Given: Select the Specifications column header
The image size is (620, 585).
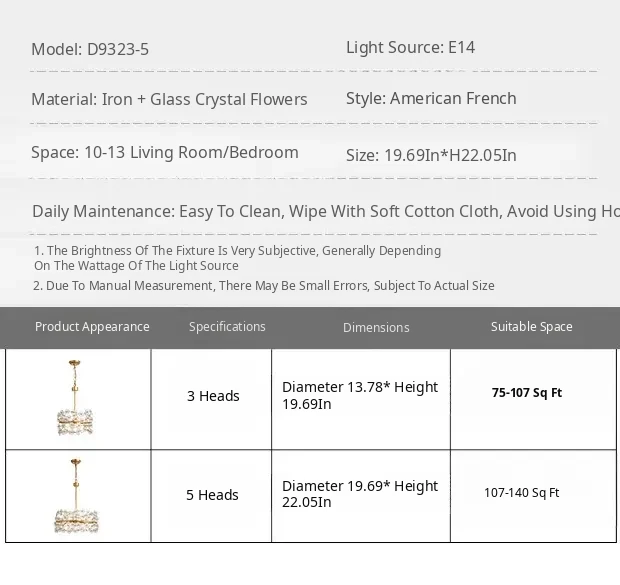Looking at the screenshot, I should (x=227, y=327).
